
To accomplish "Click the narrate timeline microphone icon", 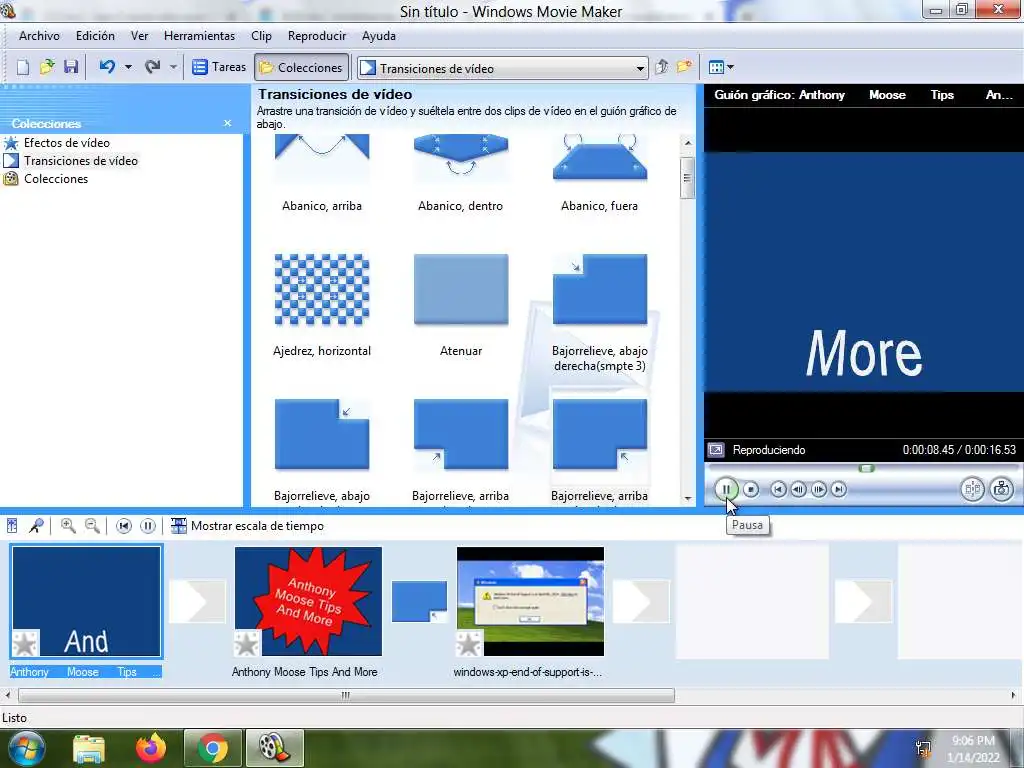I will coord(37,526).
